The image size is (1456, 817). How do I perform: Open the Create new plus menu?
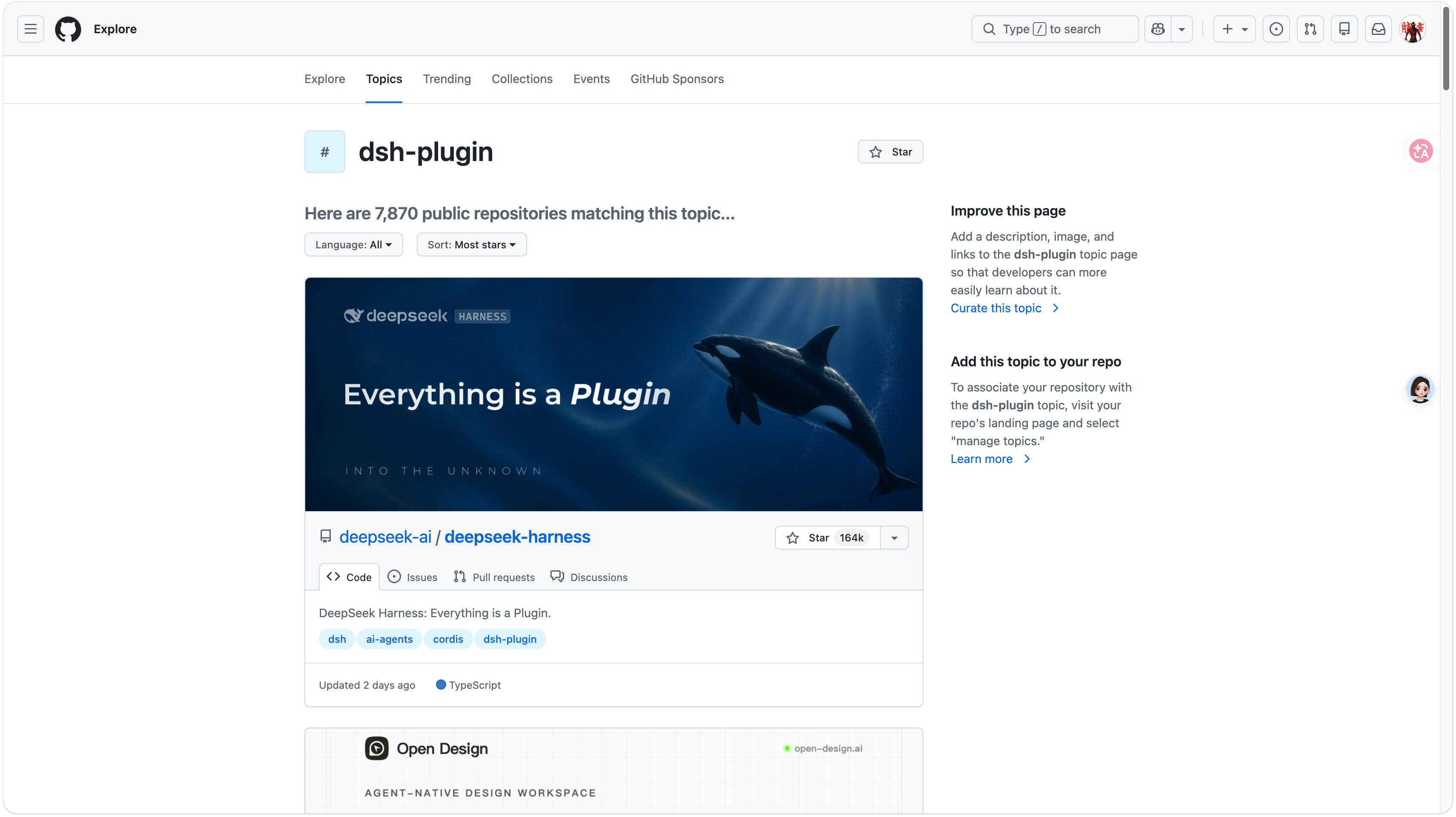pyautogui.click(x=1234, y=29)
